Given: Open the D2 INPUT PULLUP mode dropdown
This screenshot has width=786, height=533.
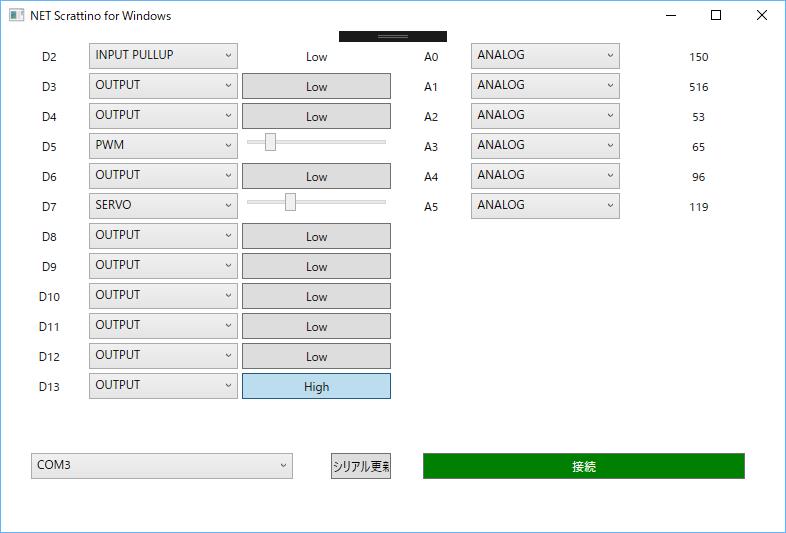Looking at the screenshot, I should point(163,56).
